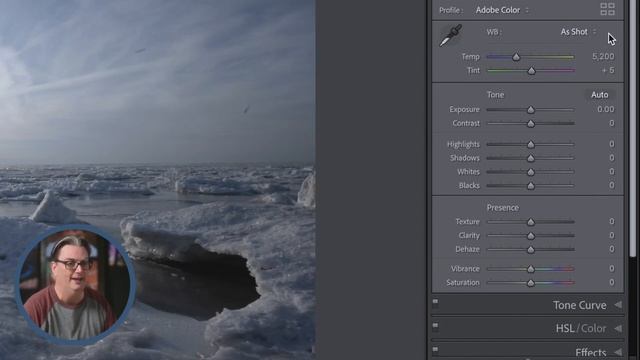Screen dimensions: 640x360
Task: Click the Texture slider handle
Action: coord(531,222)
